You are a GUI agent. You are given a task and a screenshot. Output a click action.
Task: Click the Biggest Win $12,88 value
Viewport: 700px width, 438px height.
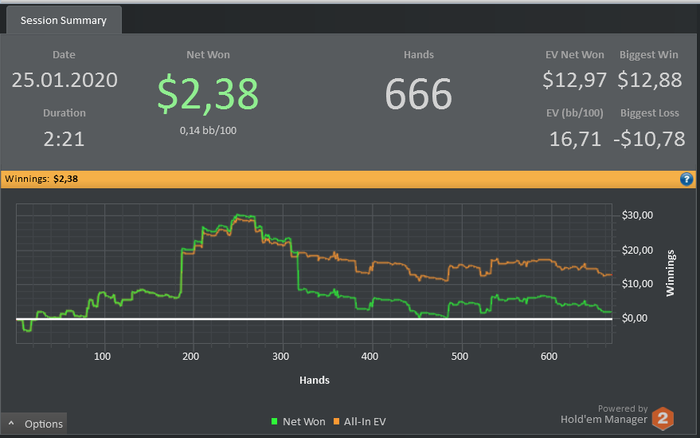point(650,80)
